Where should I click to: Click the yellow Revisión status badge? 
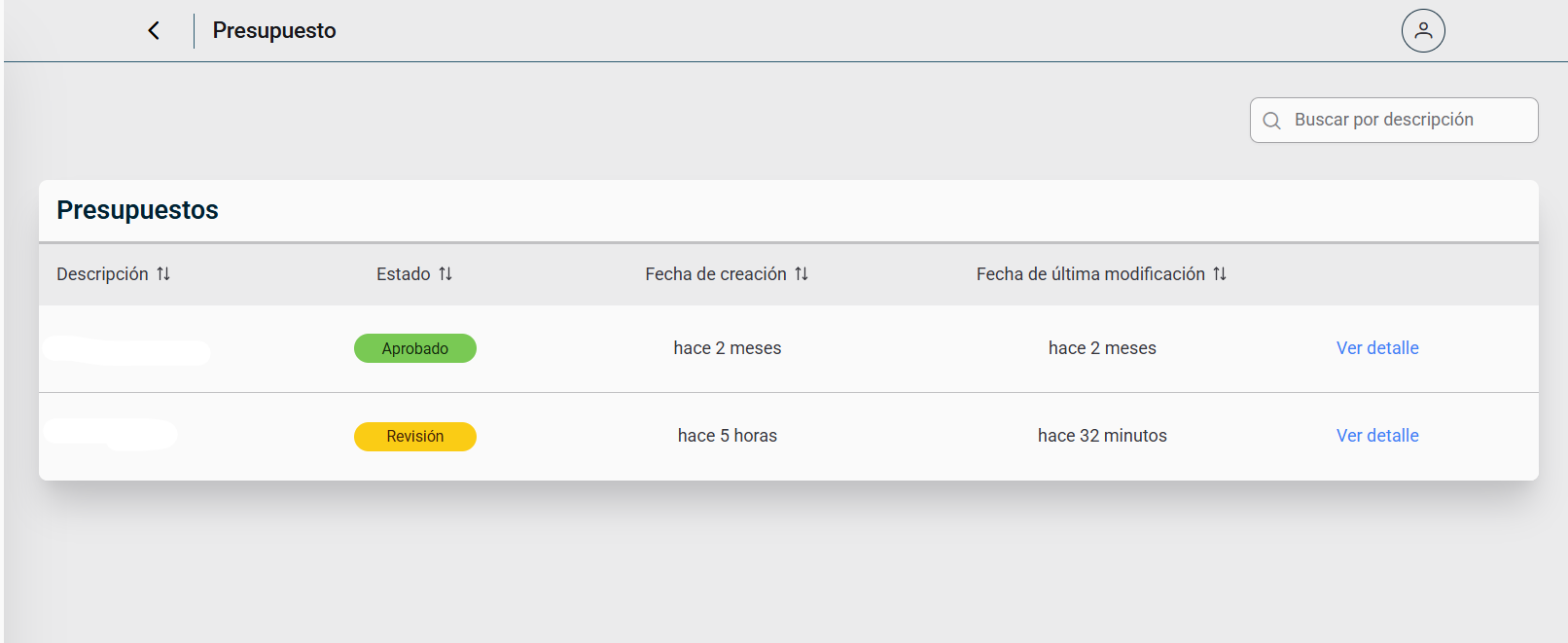tap(415, 437)
